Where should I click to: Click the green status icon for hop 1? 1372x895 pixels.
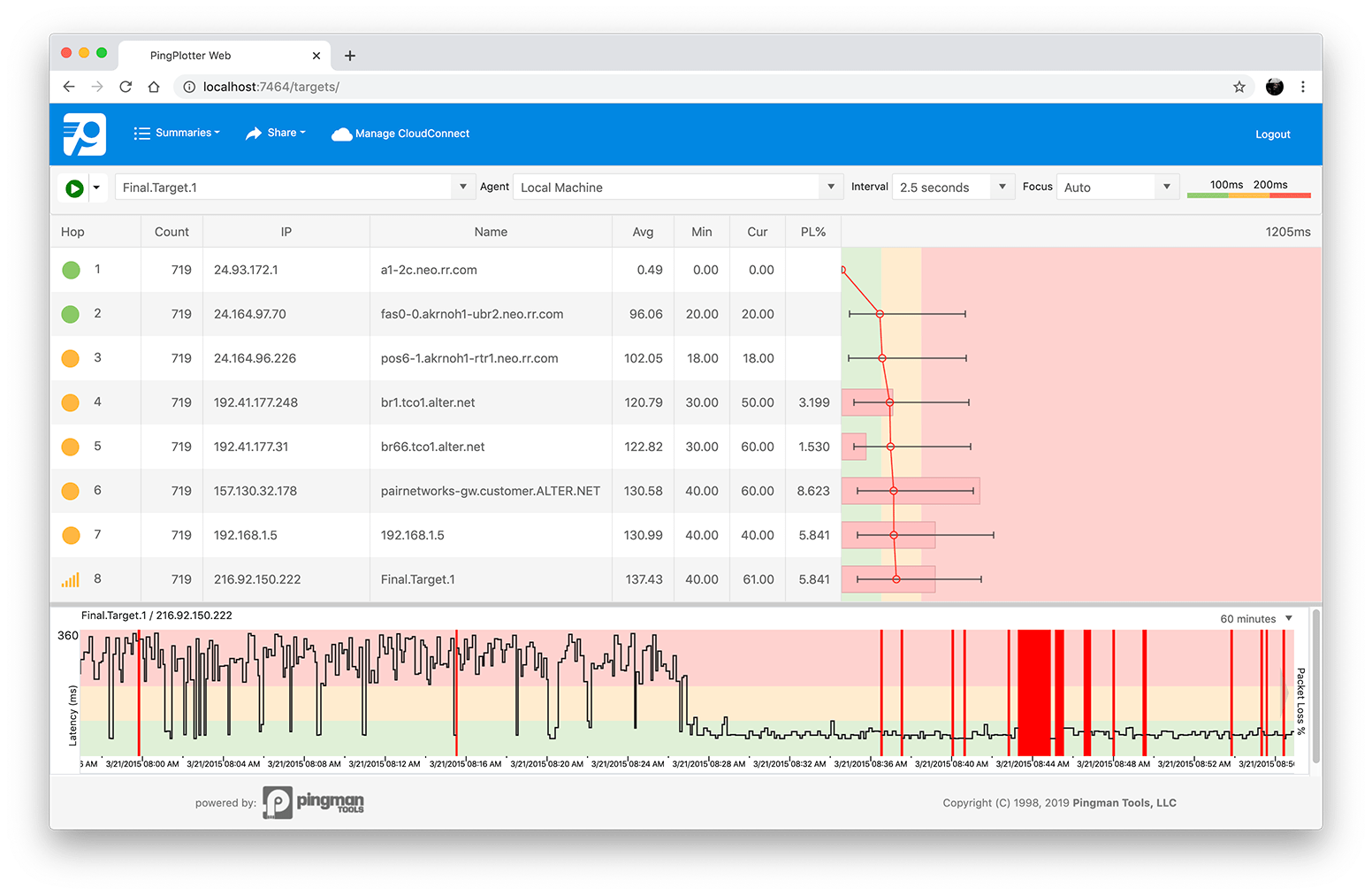[x=71, y=271]
